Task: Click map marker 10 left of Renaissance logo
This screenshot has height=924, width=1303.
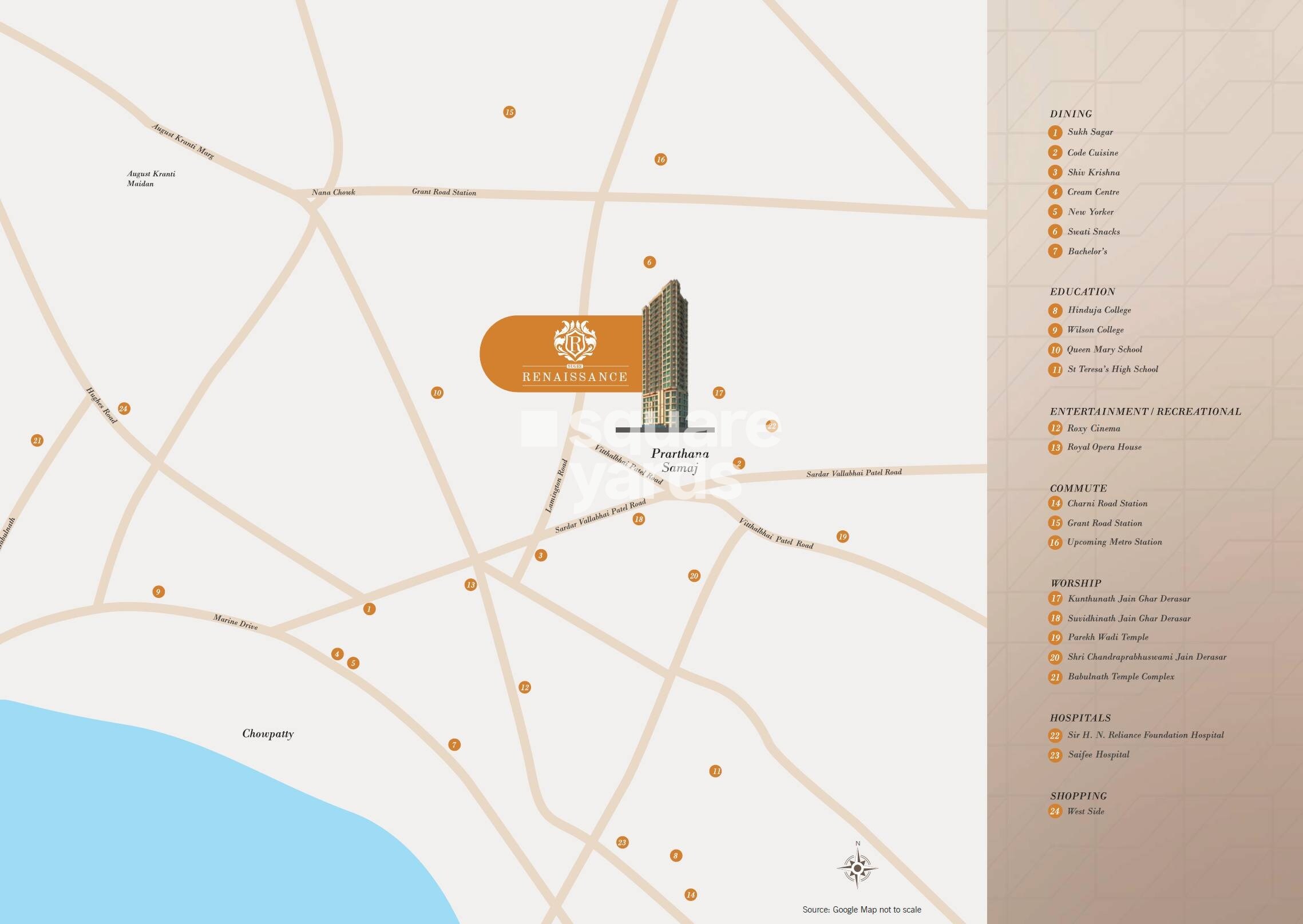Action: point(437,393)
